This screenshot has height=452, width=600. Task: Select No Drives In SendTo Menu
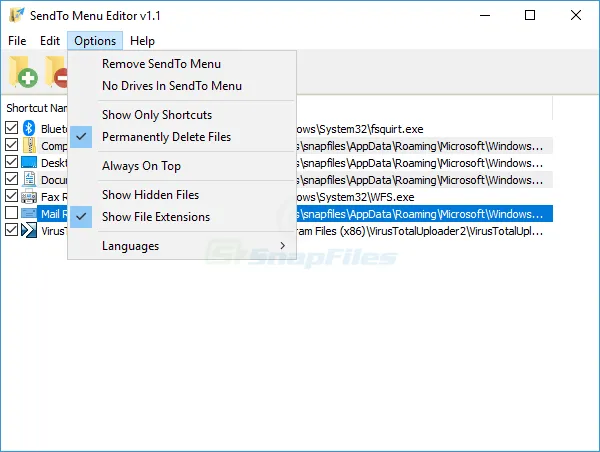click(x=182, y=86)
